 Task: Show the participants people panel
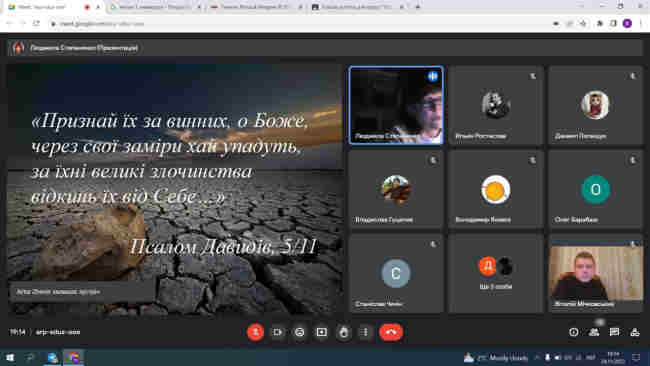(594, 332)
